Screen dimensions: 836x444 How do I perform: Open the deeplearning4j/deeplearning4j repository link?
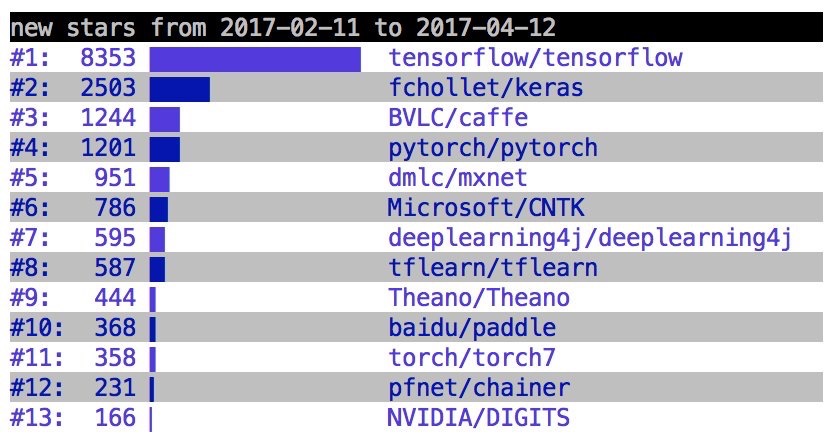[x=590, y=238]
